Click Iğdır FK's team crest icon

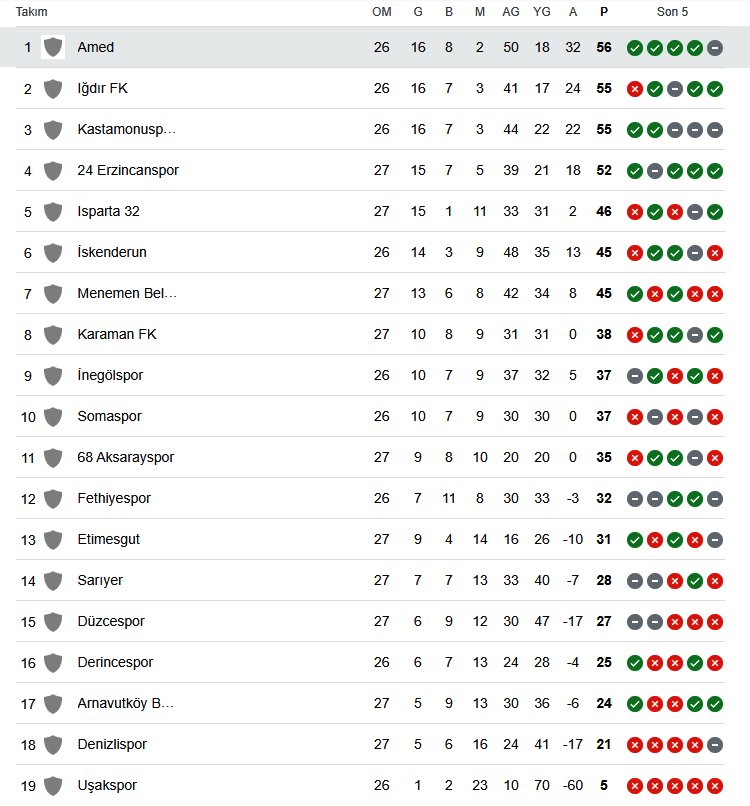click(53, 88)
